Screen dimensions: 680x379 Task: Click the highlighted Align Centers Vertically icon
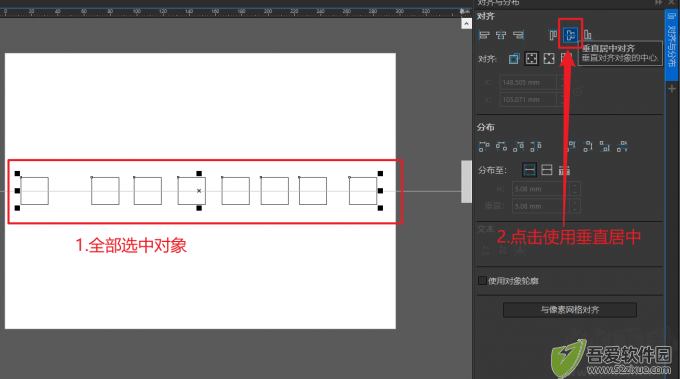[570, 35]
